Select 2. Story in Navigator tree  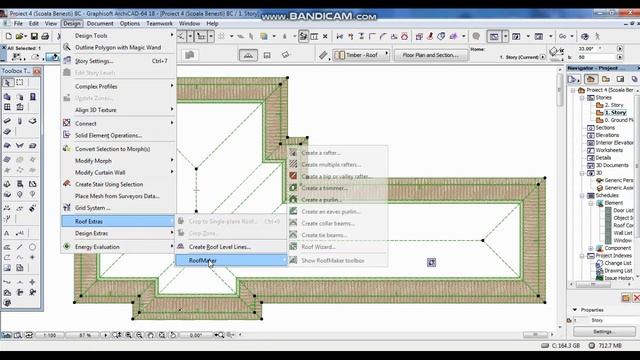coord(613,105)
